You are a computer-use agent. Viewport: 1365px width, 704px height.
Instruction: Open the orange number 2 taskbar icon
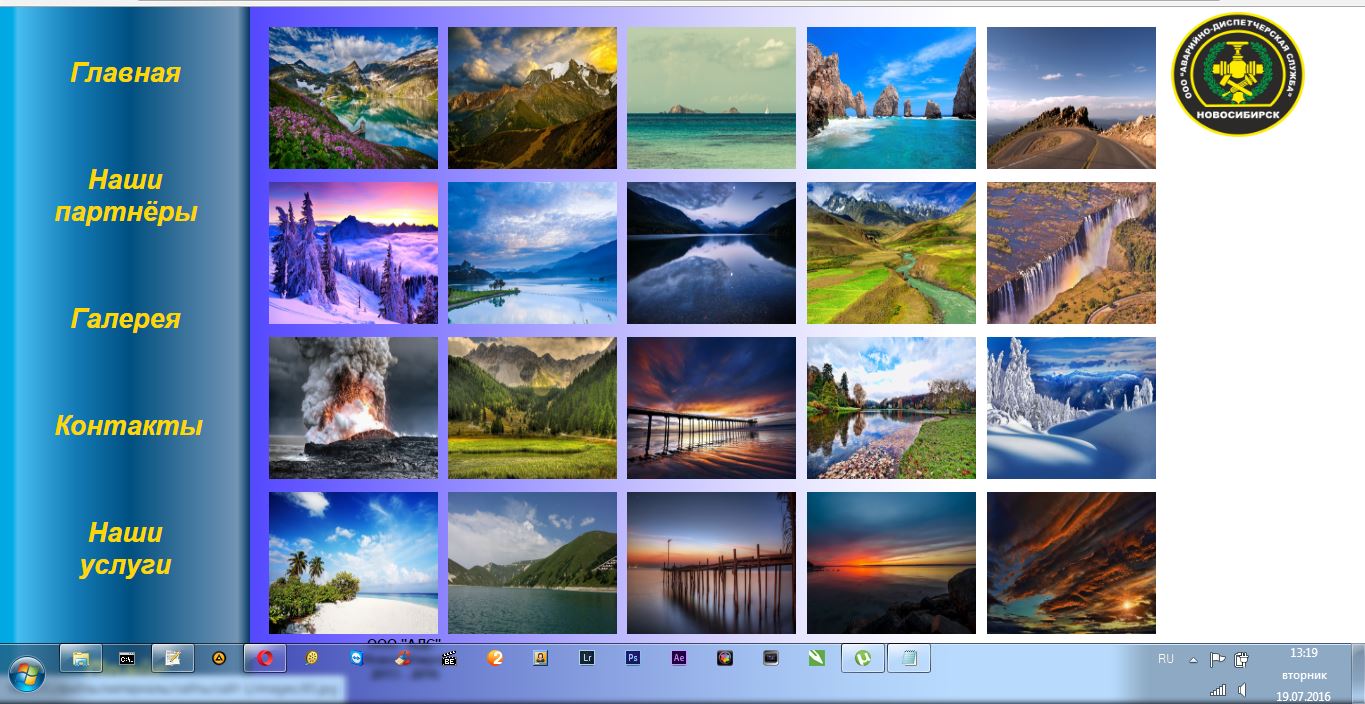click(495, 658)
